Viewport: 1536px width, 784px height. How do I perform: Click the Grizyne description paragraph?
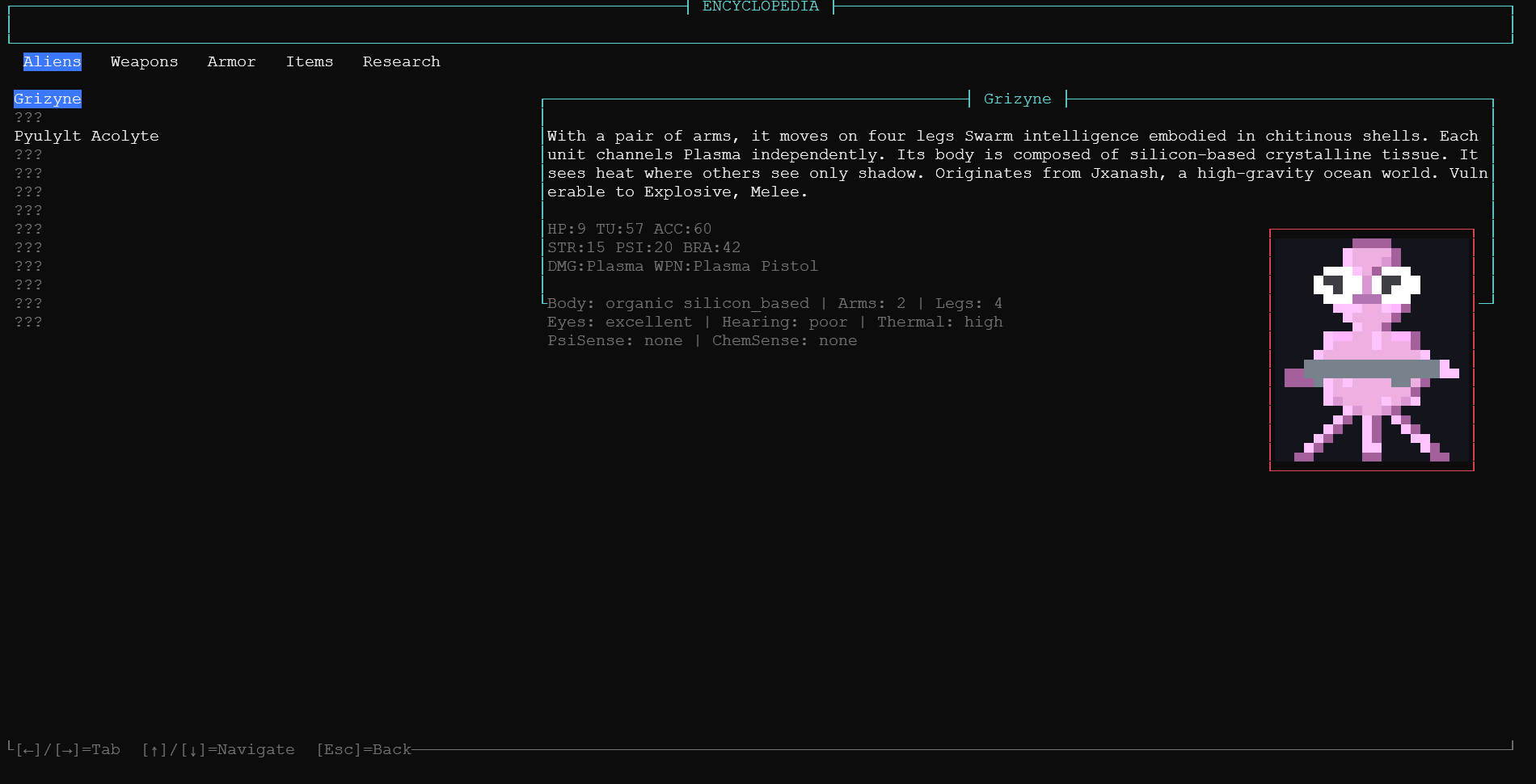pyautogui.click(x=1018, y=164)
